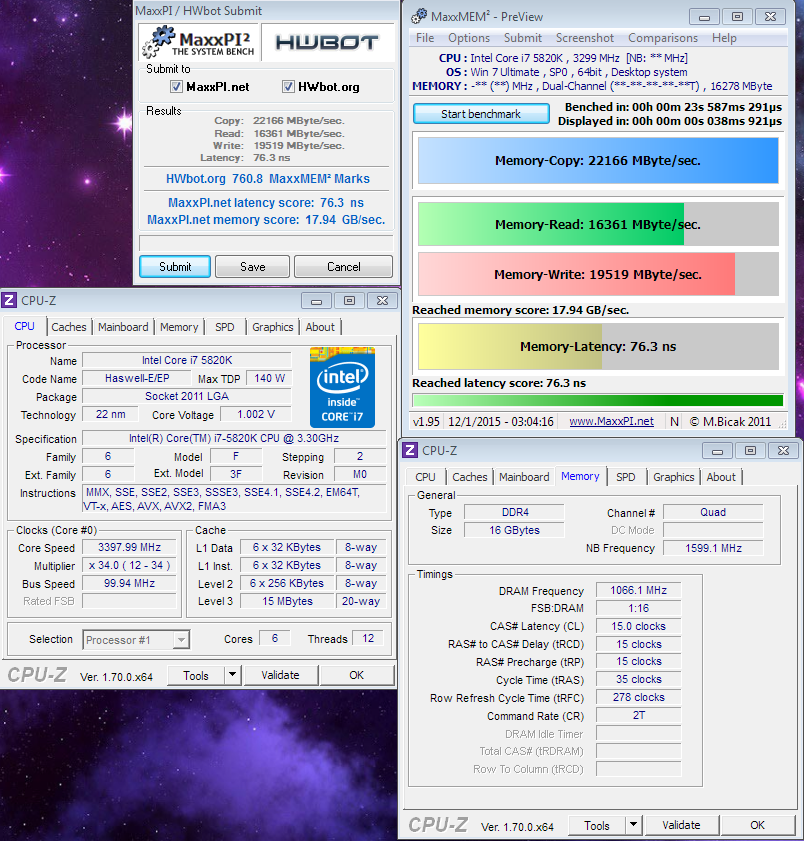Screen dimensions: 804x841
Task: Click OK in right CPU-Z window
Action: (x=757, y=825)
